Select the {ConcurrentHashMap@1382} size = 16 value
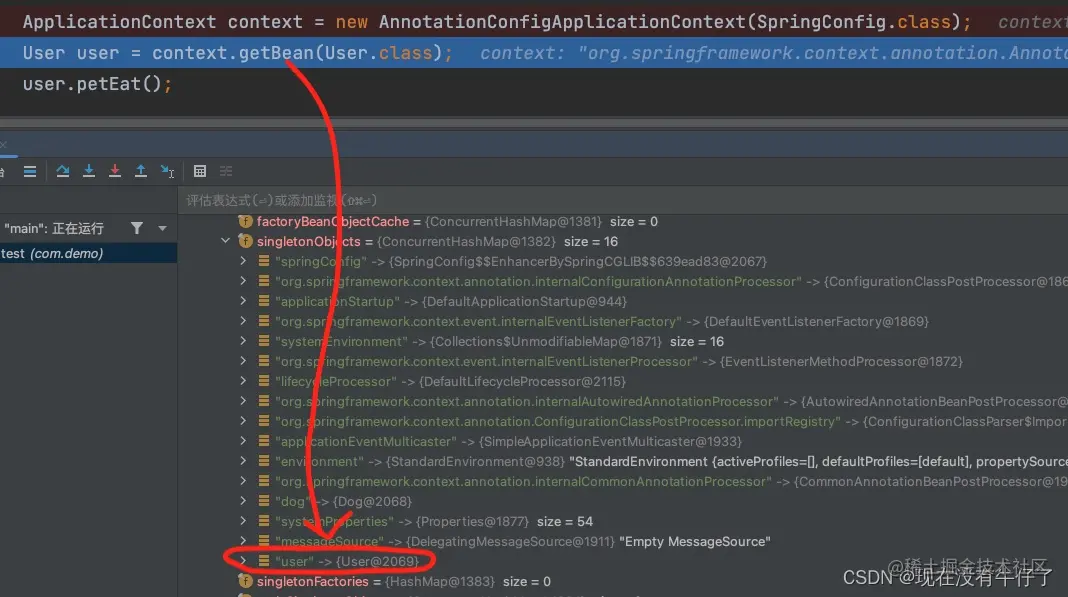The height and width of the screenshot is (597, 1068). [497, 242]
